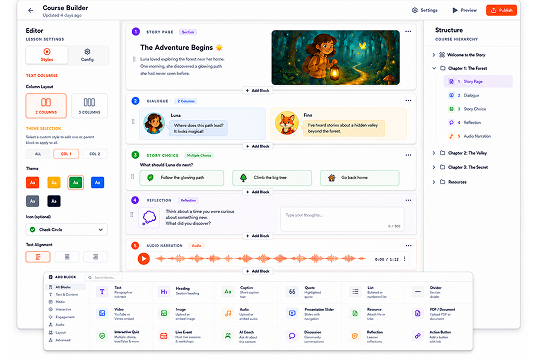This screenshot has width=540, height=360.
Task: Insert a Heading block via its H1 icon
Action: (x=164, y=292)
